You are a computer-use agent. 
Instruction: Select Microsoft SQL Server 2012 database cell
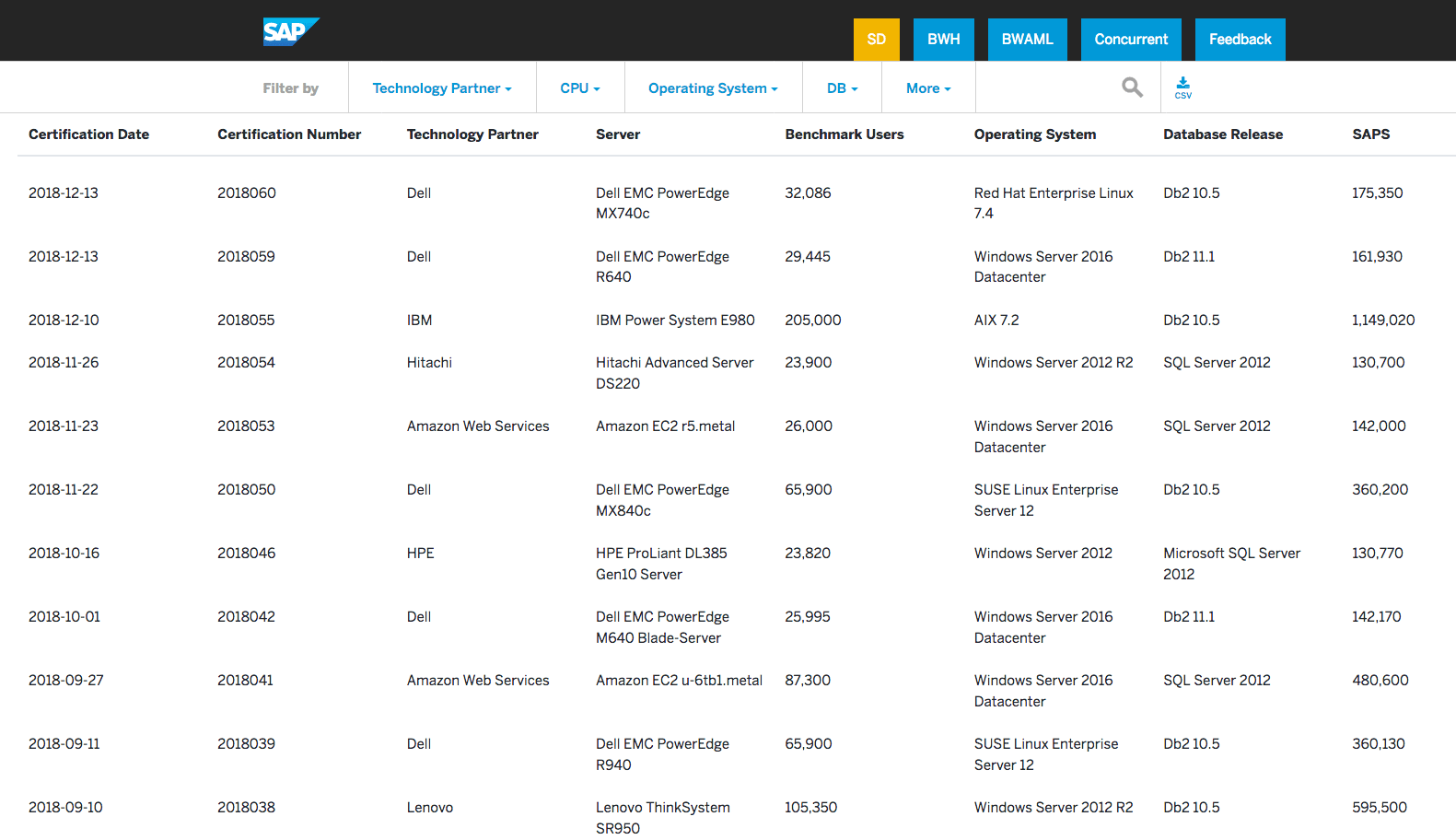pyautogui.click(x=1232, y=564)
